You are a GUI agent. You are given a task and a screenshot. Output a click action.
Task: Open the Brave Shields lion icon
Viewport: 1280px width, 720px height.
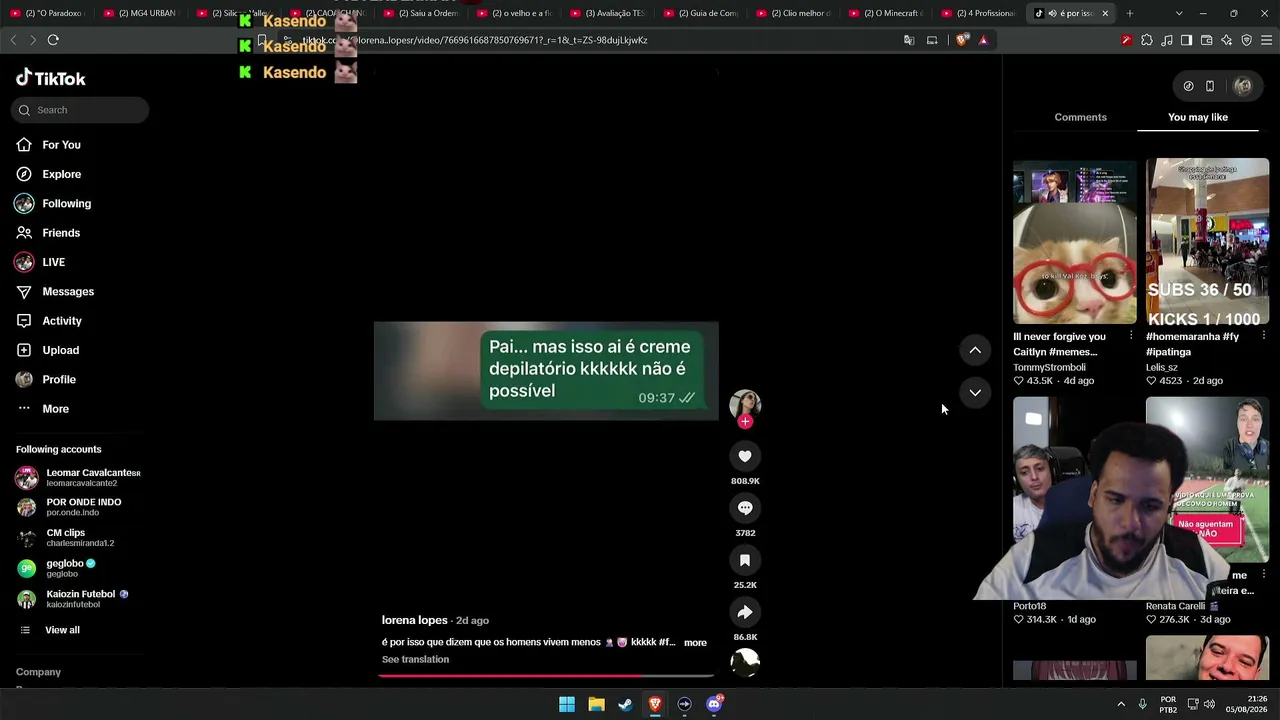point(962,40)
